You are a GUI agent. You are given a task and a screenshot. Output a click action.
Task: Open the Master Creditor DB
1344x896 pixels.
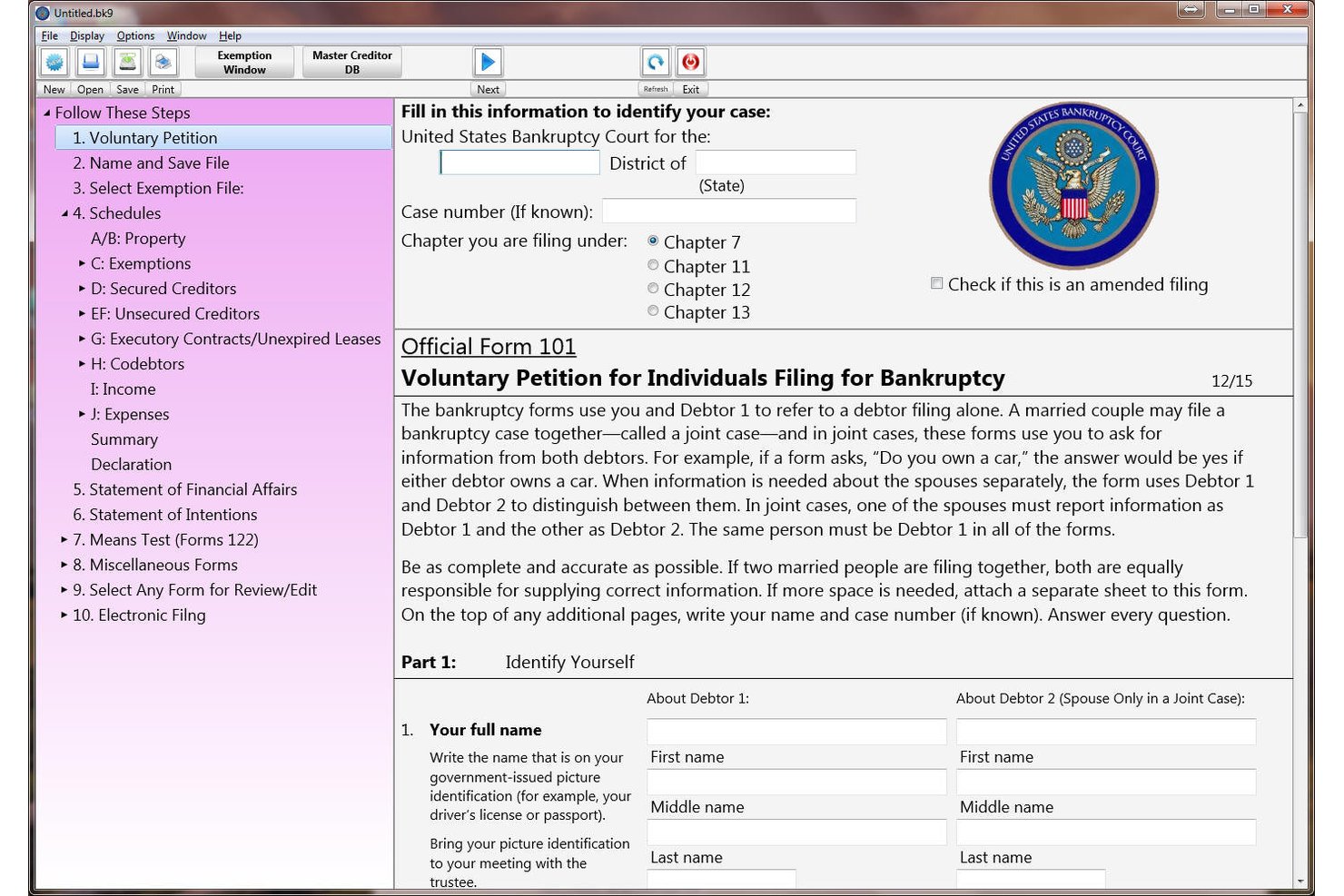(x=352, y=62)
